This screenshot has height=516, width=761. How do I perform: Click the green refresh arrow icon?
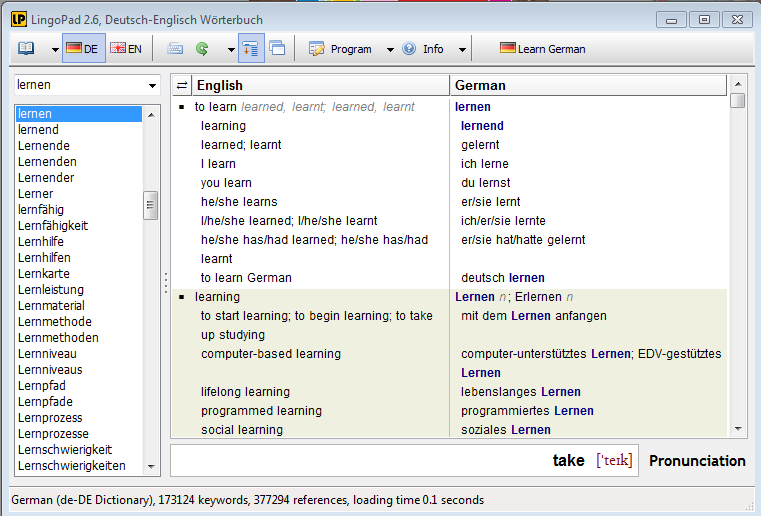[x=202, y=49]
